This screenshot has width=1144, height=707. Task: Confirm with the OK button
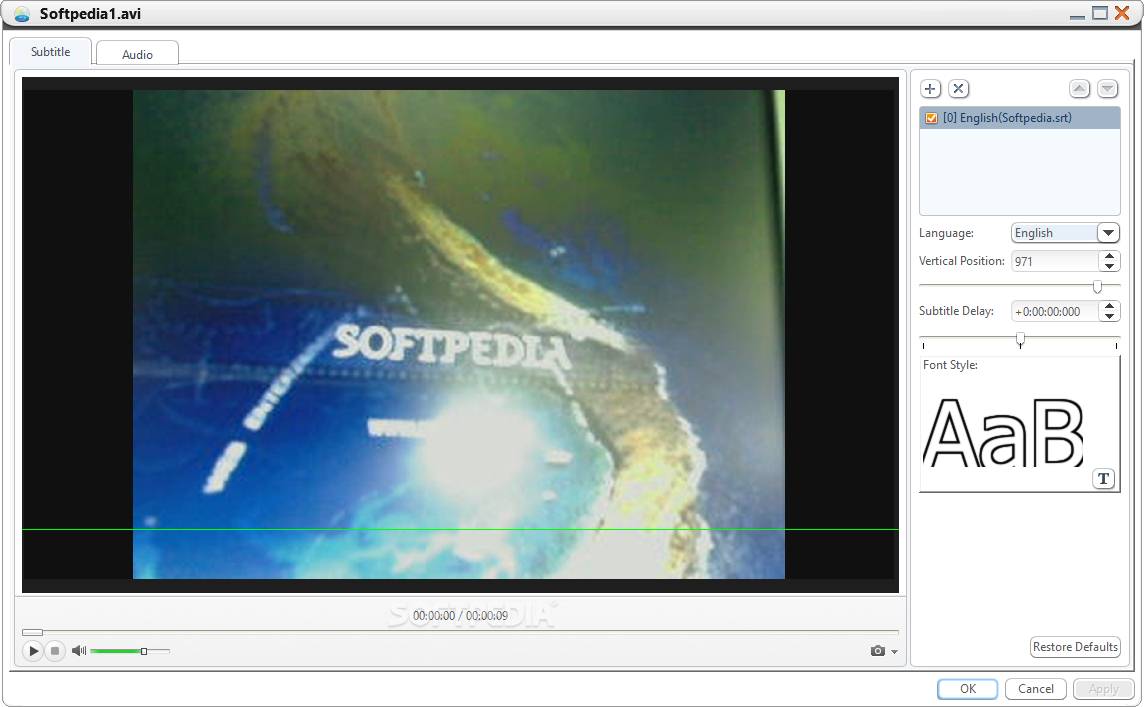pyautogui.click(x=967, y=689)
